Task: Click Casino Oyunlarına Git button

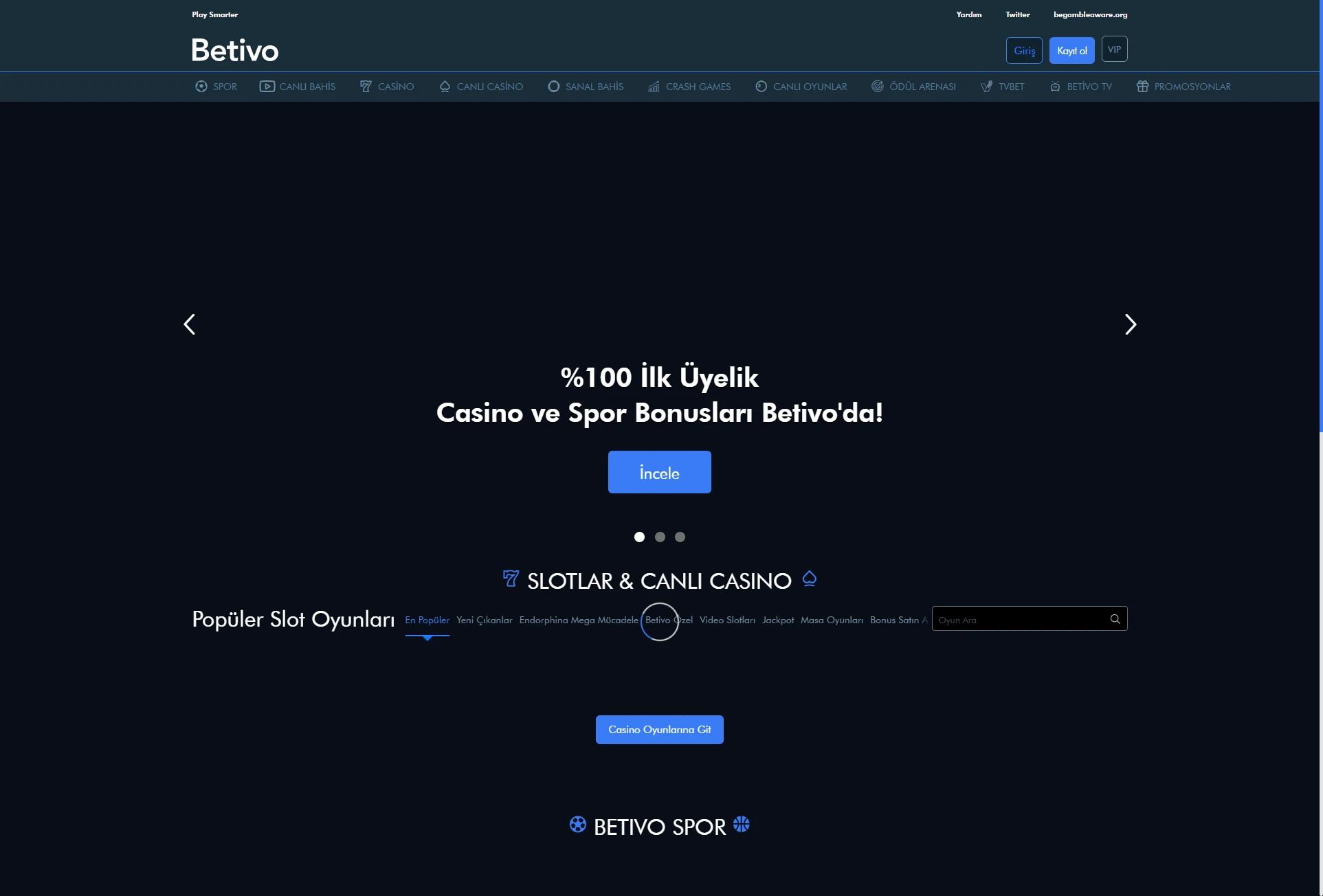Action: point(659,730)
